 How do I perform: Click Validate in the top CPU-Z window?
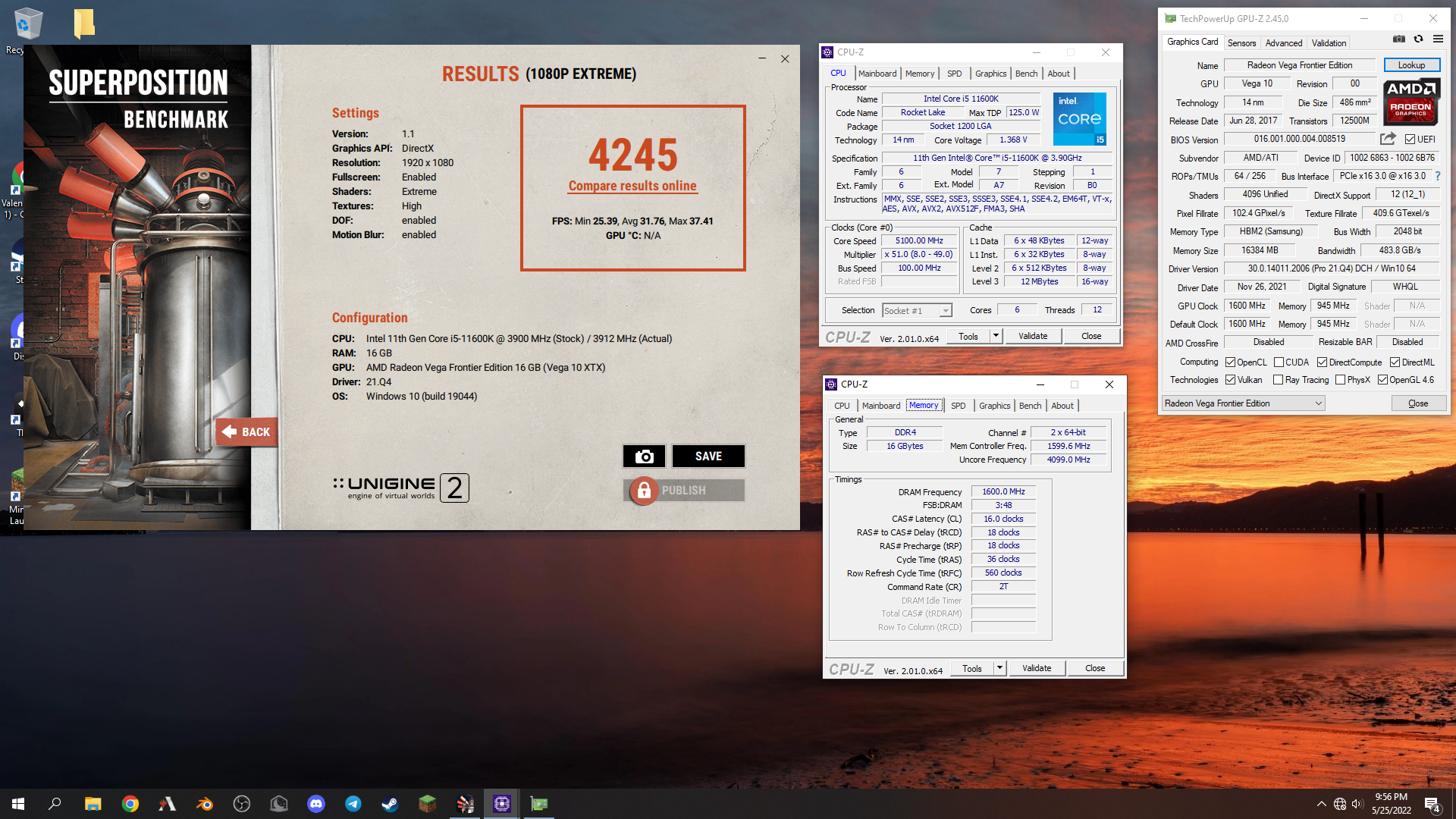point(1033,336)
